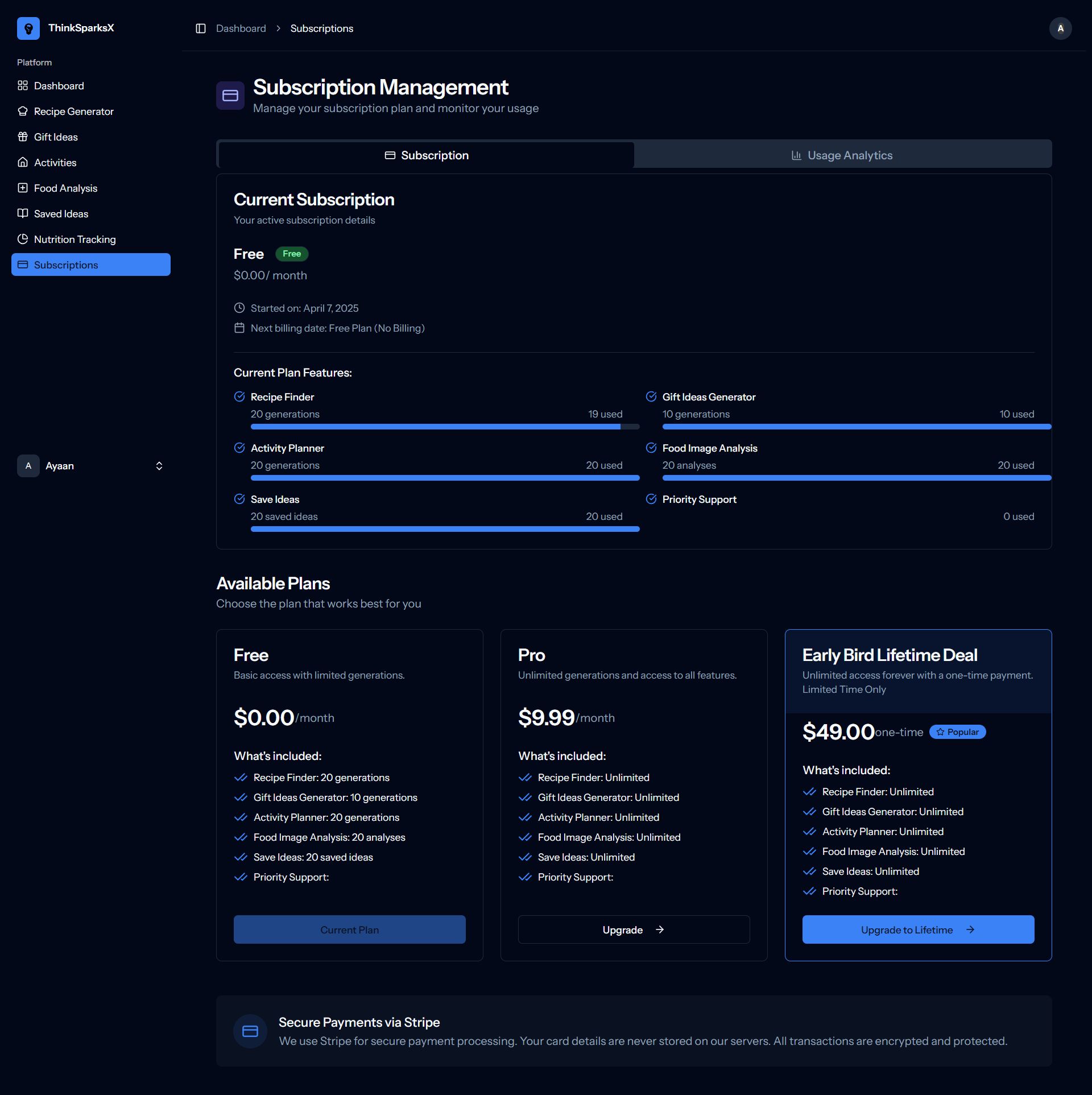Open the Ayaan user menu avatar in the sidebar

click(x=28, y=466)
